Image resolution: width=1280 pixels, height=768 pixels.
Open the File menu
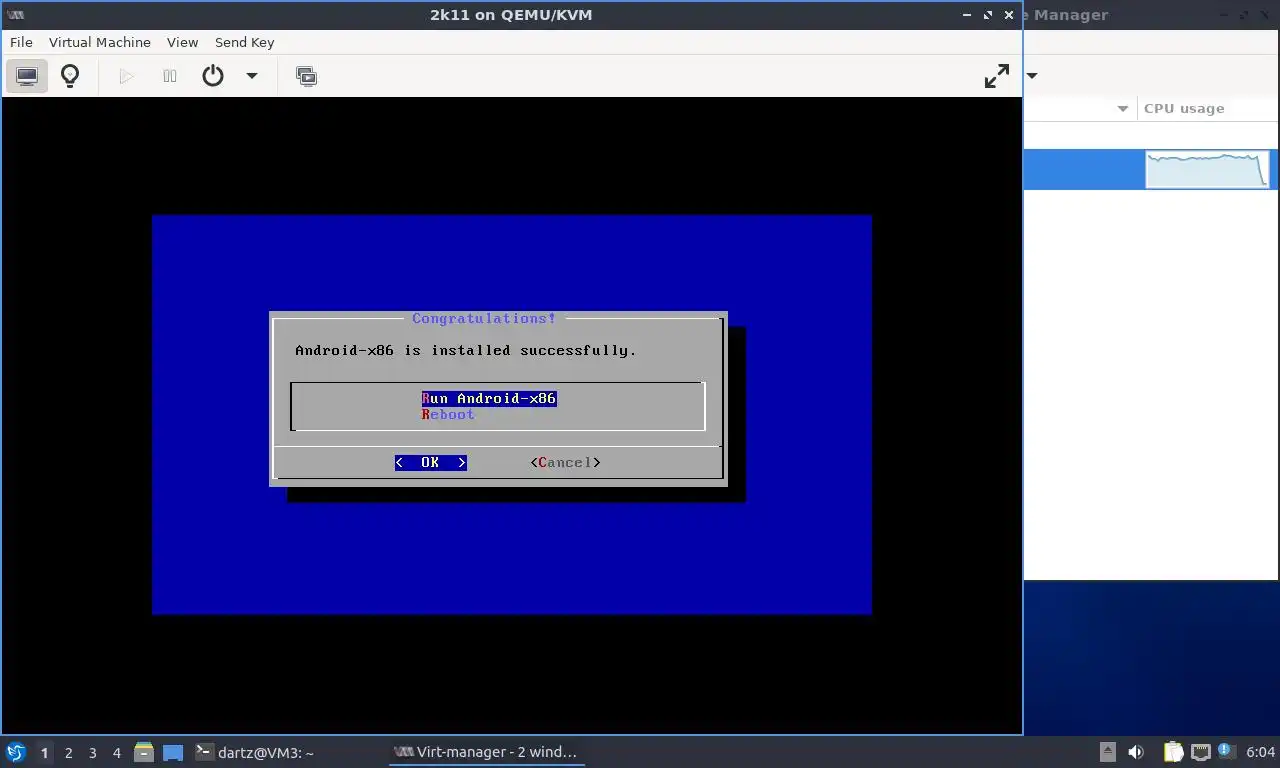(x=21, y=42)
